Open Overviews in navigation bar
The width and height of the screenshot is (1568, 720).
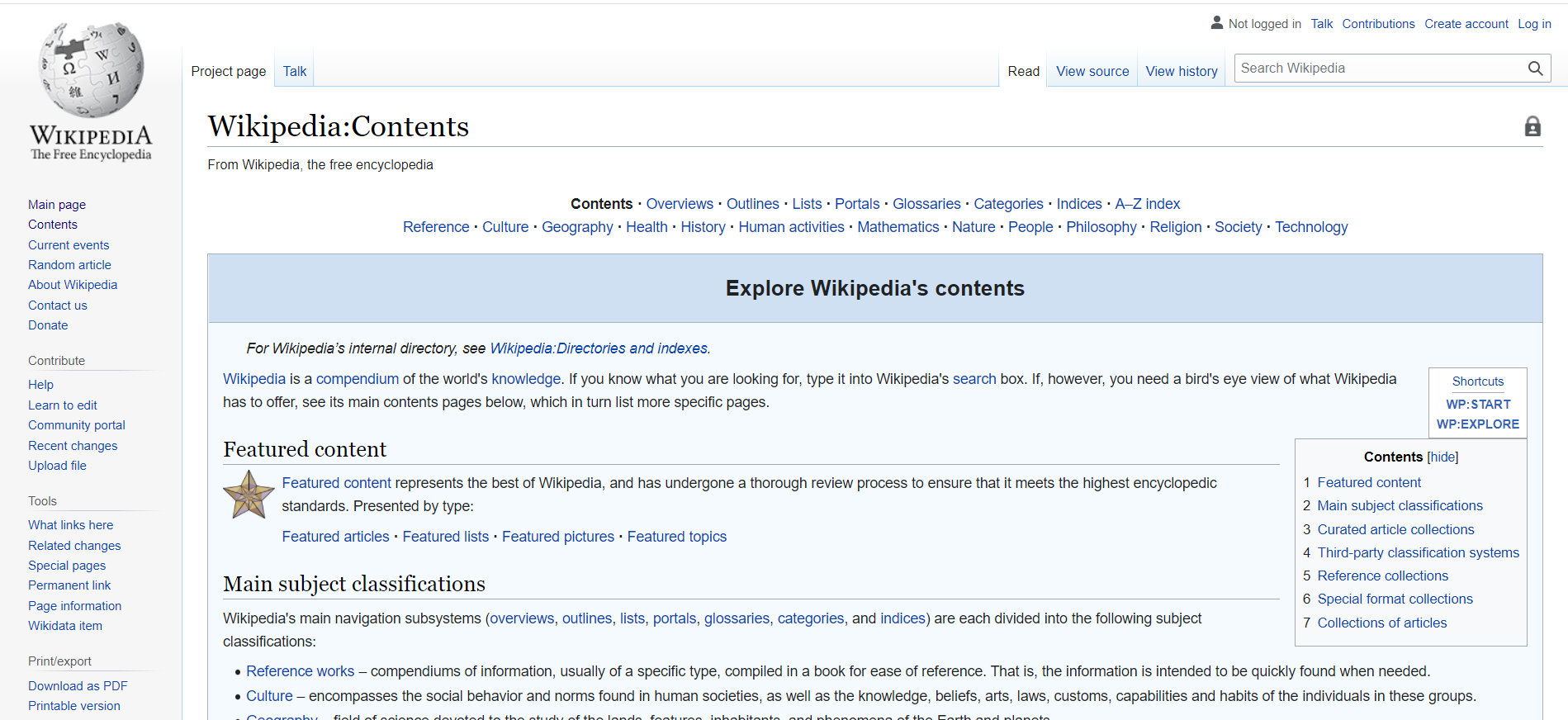click(680, 204)
